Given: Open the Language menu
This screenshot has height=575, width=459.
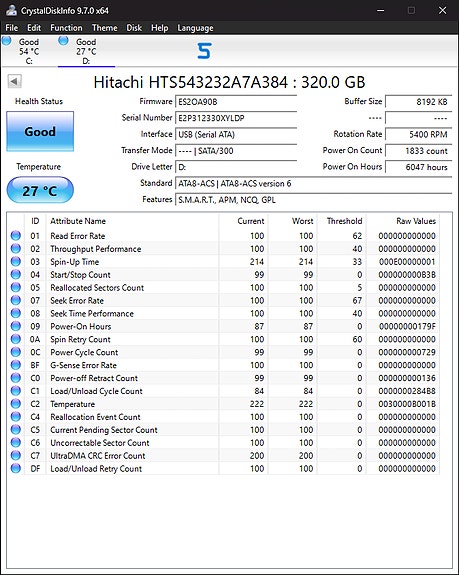Looking at the screenshot, I should 195,28.
